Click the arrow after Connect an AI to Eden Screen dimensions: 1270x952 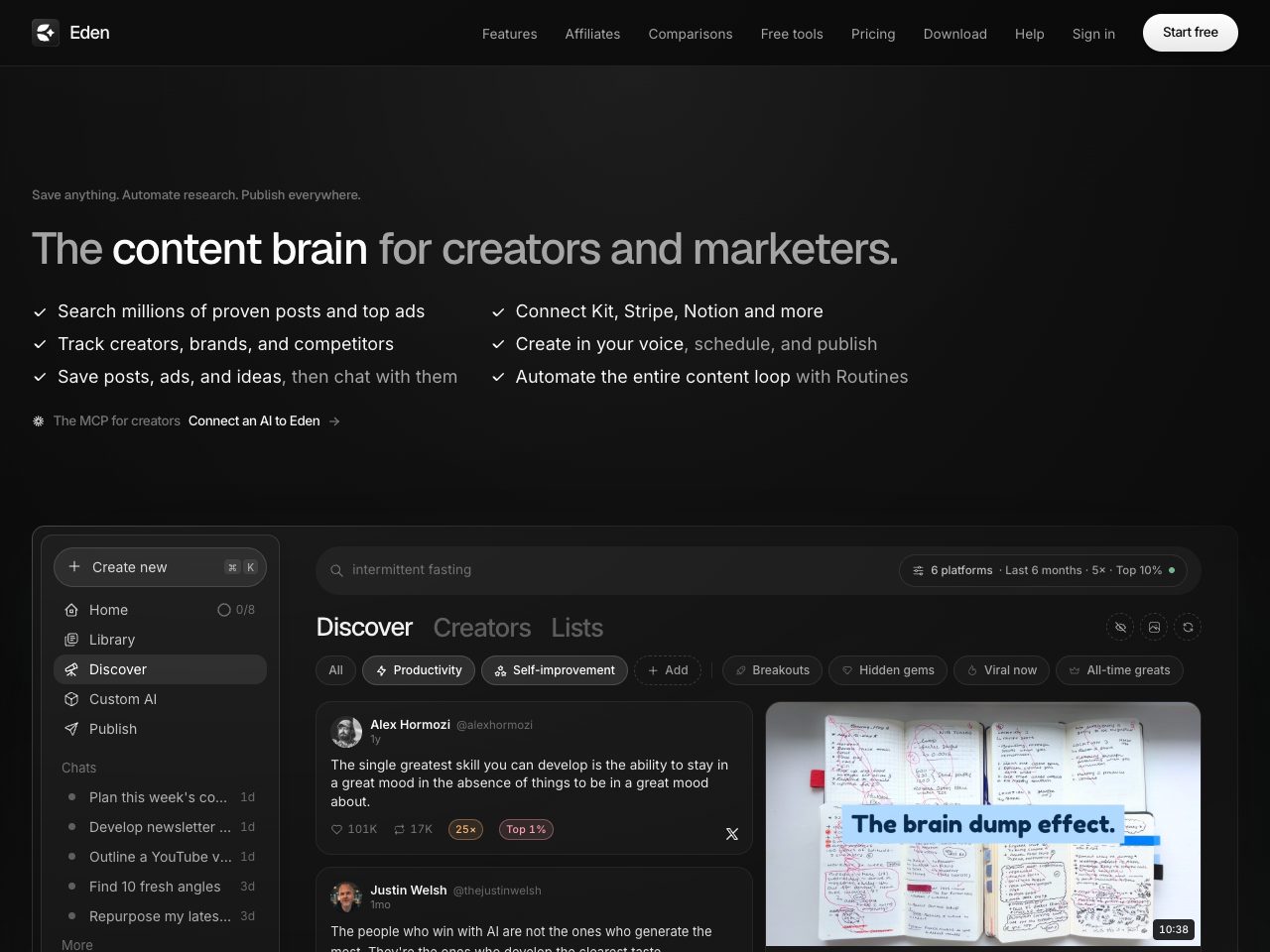click(334, 421)
